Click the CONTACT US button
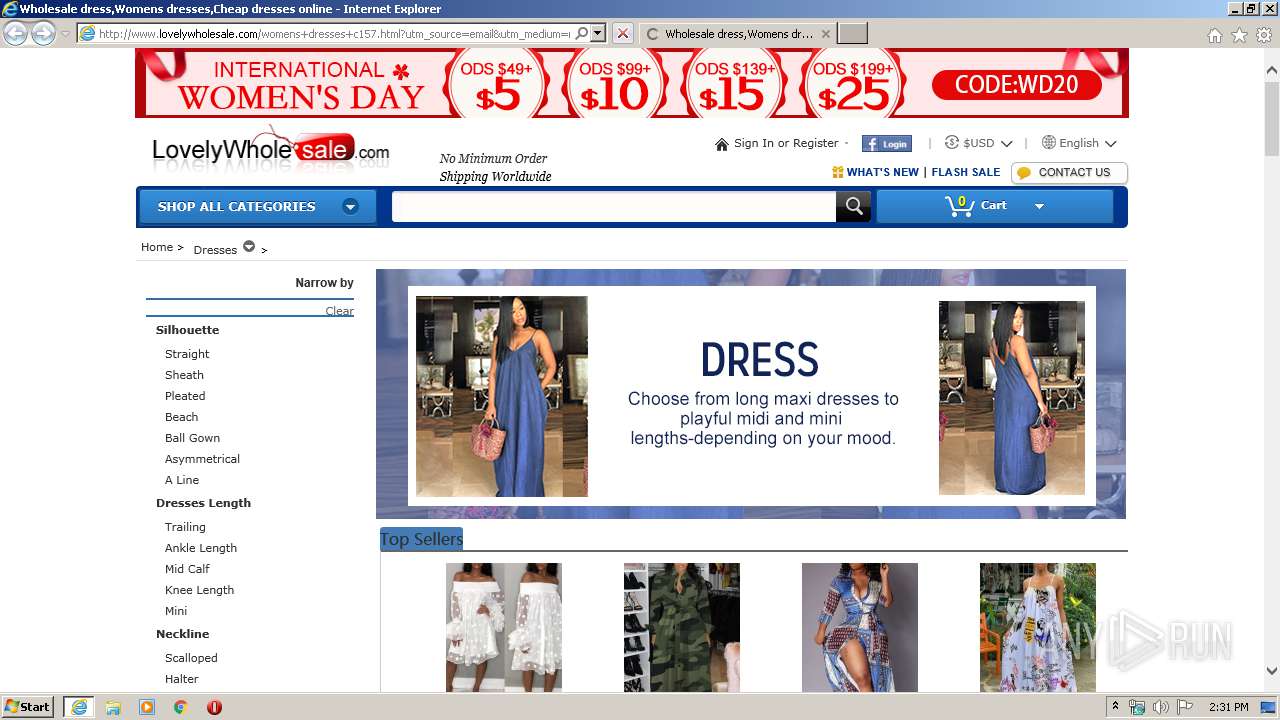This screenshot has width=1280, height=720. click(1069, 173)
